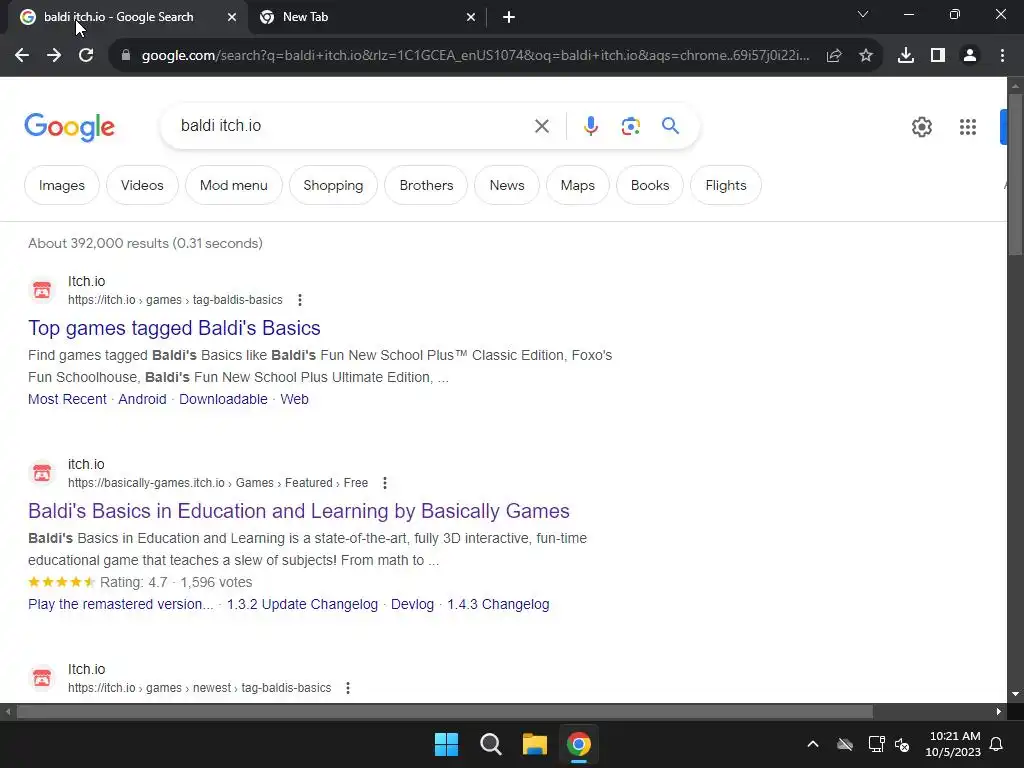Open the Downloadable sitelink

223,399
